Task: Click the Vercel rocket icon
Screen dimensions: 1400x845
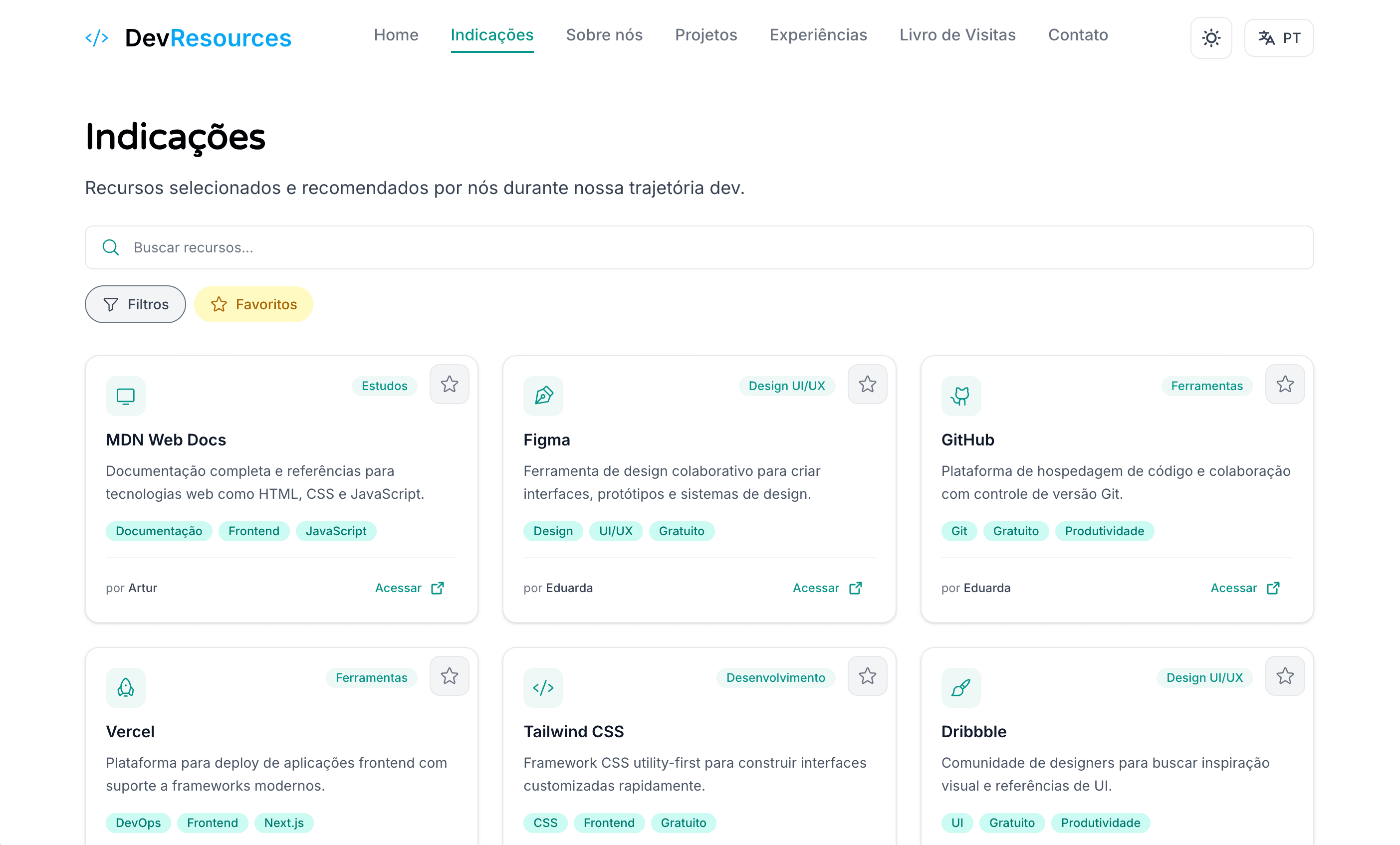Action: coord(126,688)
